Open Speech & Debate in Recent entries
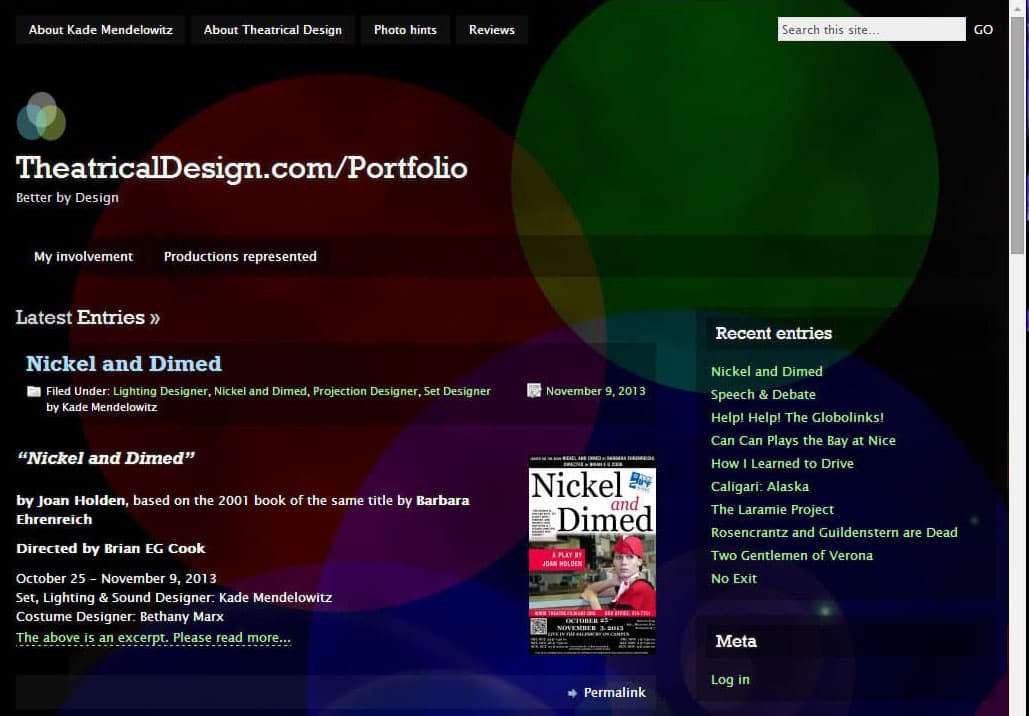 763,394
